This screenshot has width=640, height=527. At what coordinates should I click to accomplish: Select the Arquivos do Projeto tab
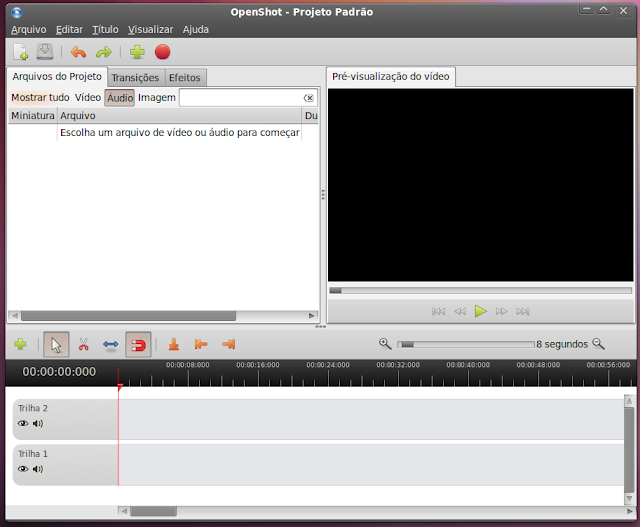[57, 77]
